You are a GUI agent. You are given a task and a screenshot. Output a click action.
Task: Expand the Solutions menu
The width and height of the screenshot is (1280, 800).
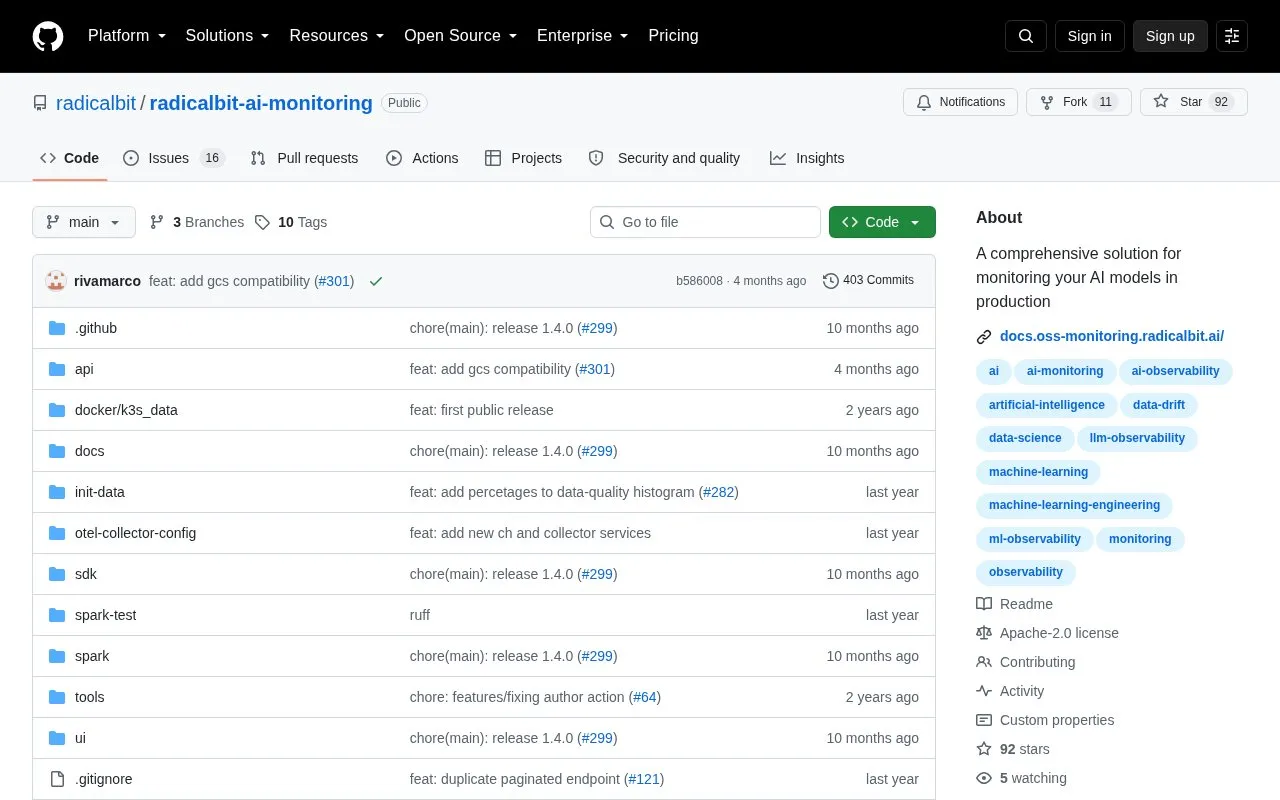227,36
